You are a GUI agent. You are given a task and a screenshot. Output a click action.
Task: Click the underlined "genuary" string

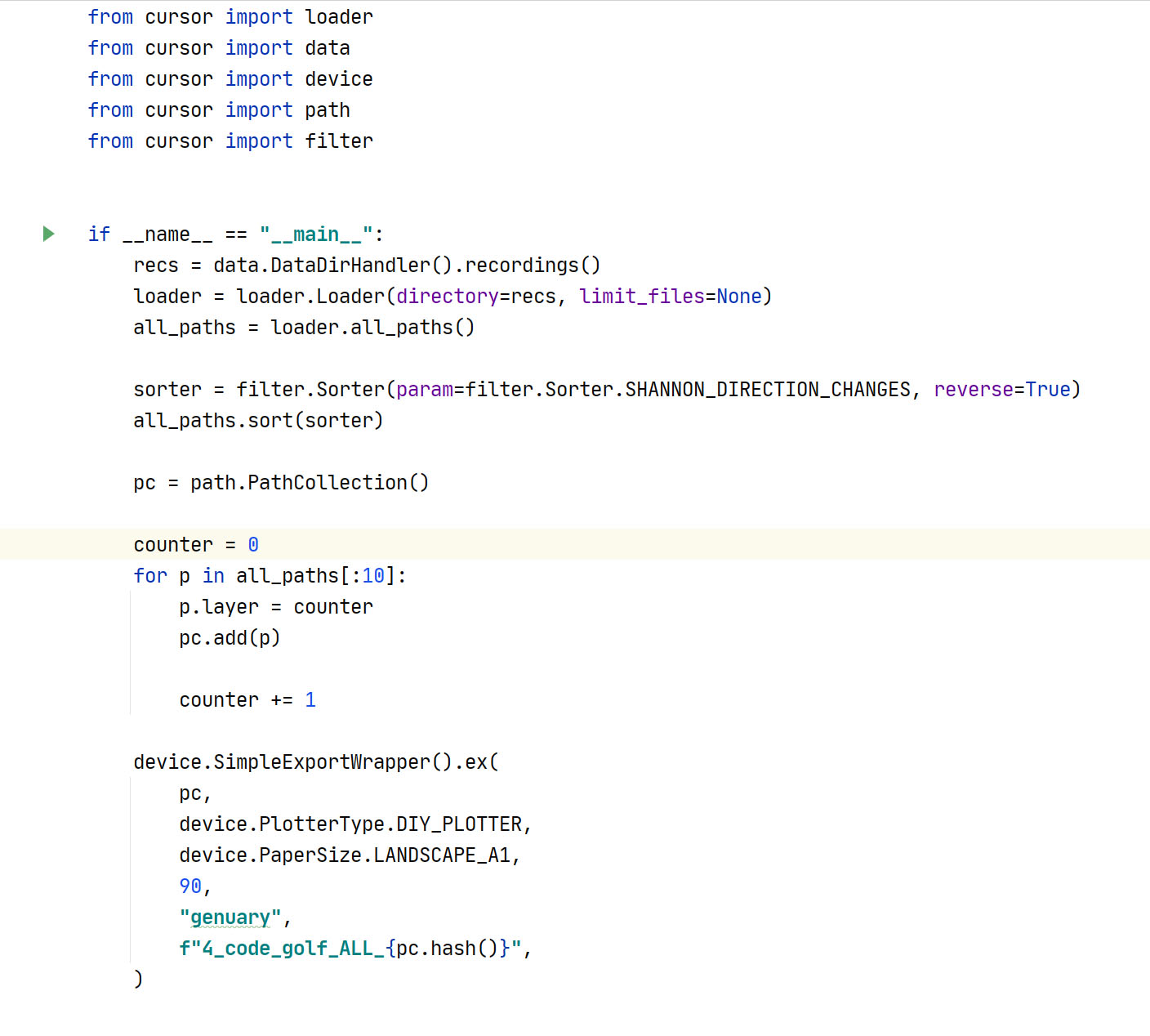pos(230,918)
